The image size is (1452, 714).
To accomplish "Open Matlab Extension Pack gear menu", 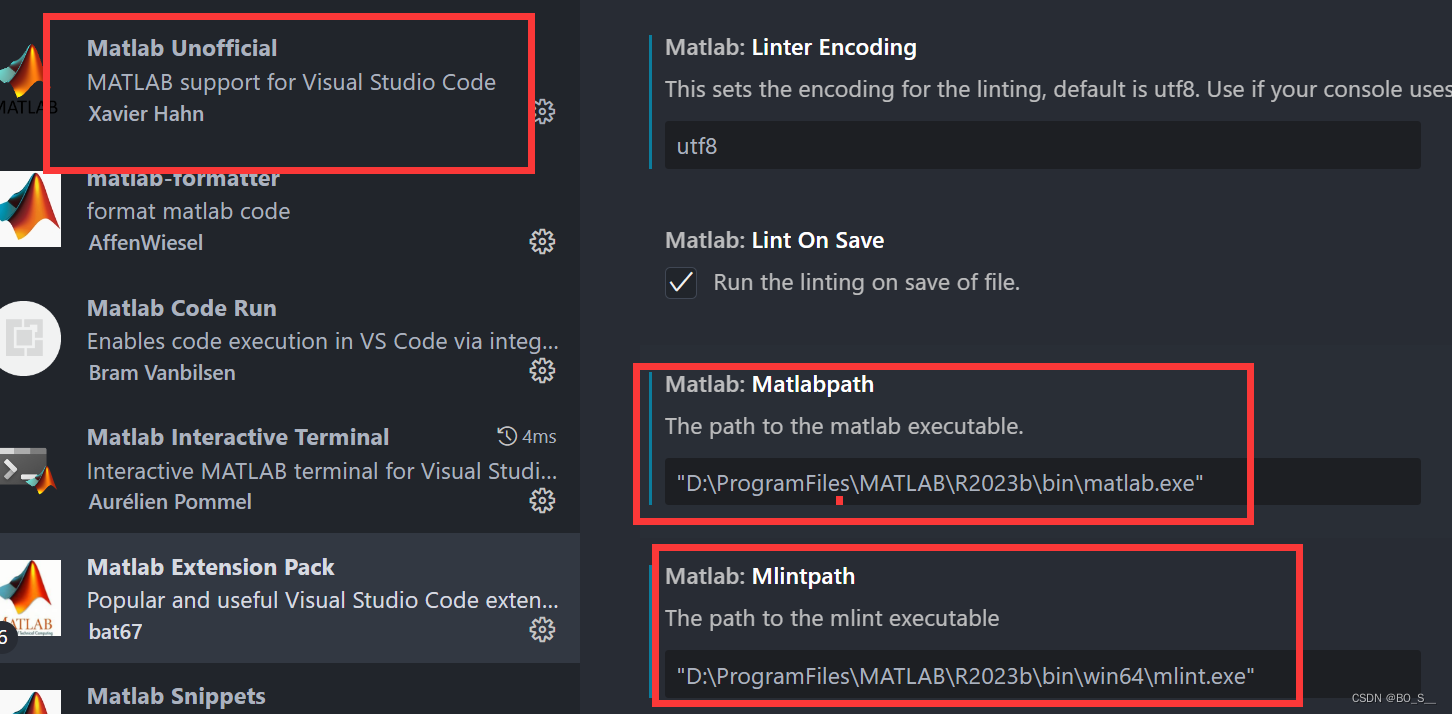I will tap(542, 629).
